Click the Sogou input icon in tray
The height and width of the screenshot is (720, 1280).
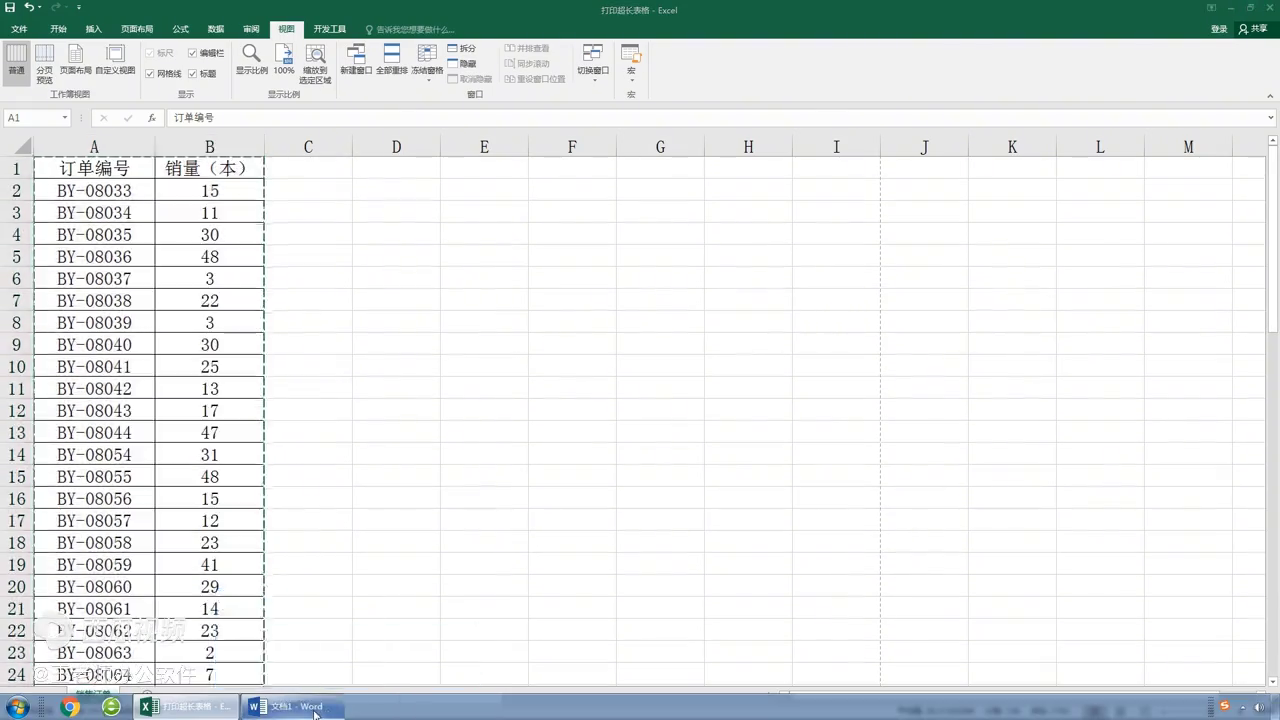point(1224,707)
